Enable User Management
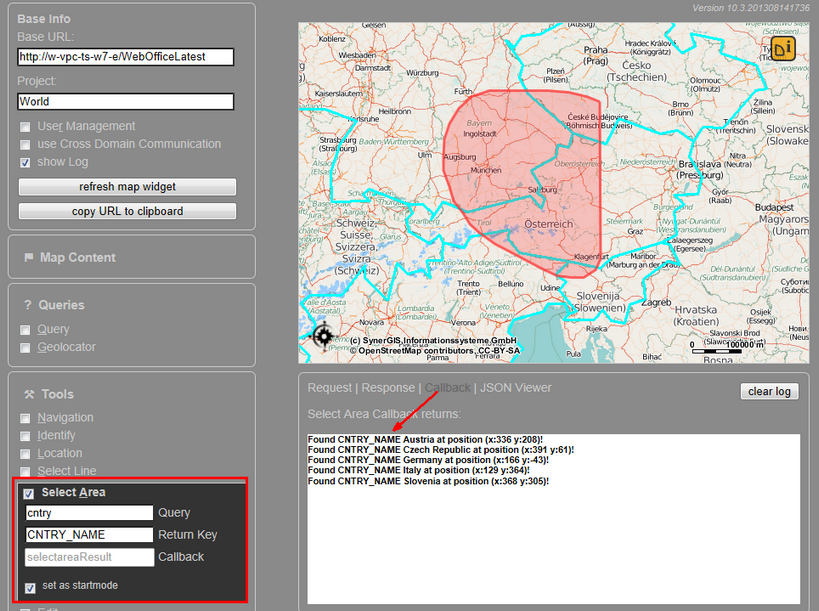 [x=24, y=126]
